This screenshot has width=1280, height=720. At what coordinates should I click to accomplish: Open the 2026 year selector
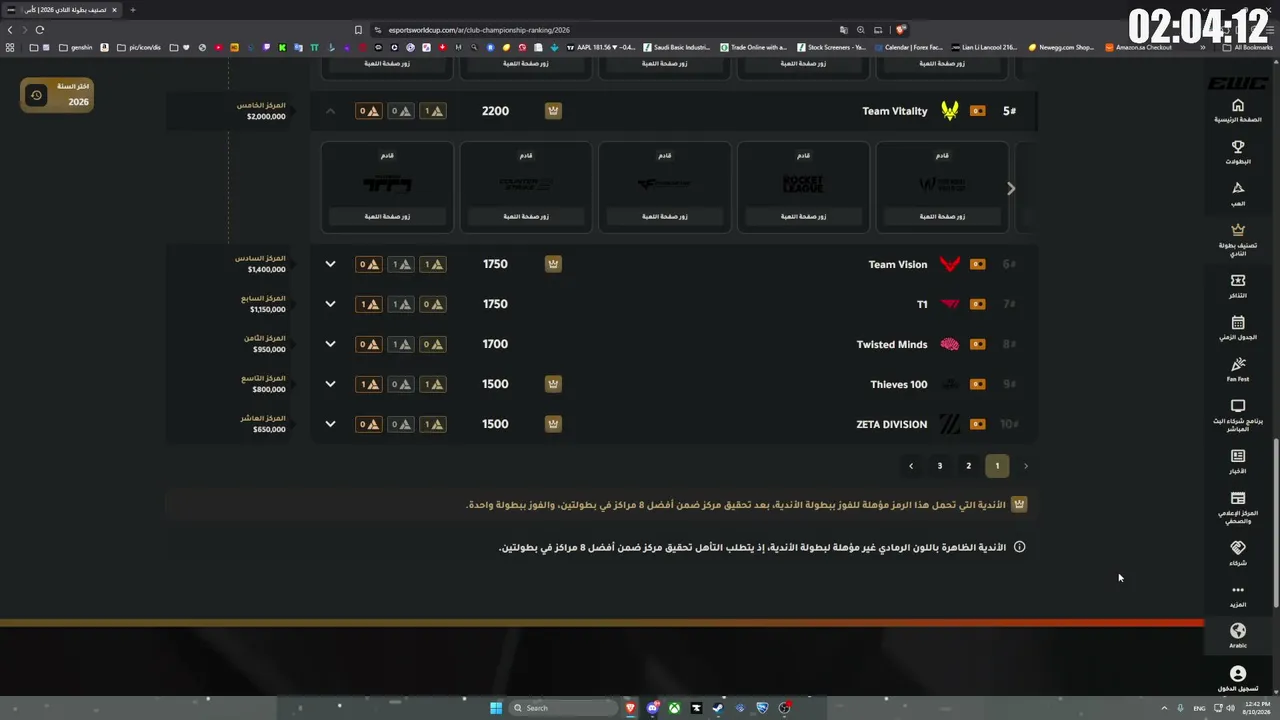coord(57,95)
